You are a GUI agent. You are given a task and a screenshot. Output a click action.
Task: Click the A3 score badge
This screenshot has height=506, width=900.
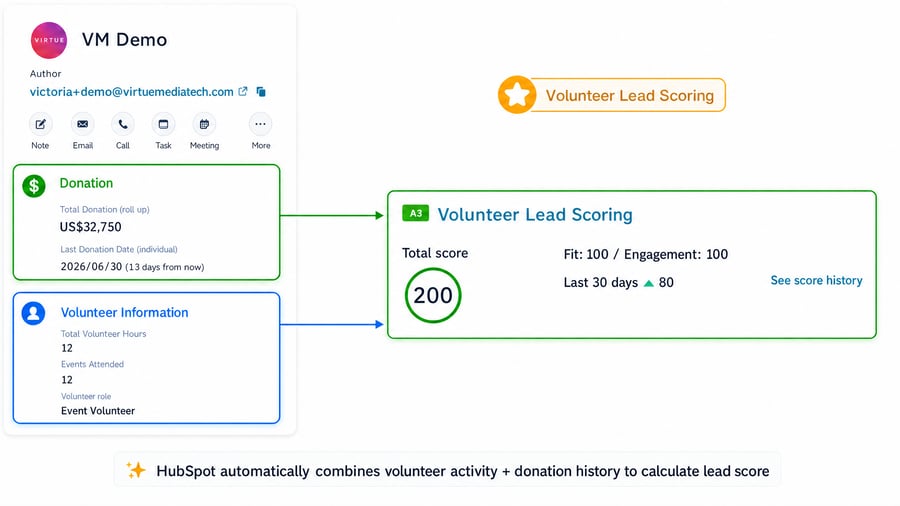tap(416, 213)
